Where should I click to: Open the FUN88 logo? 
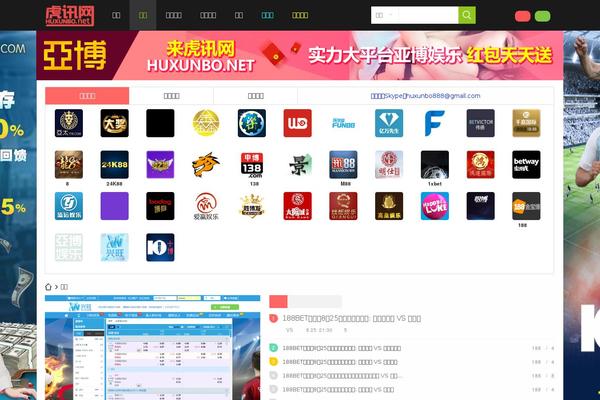pos(343,123)
